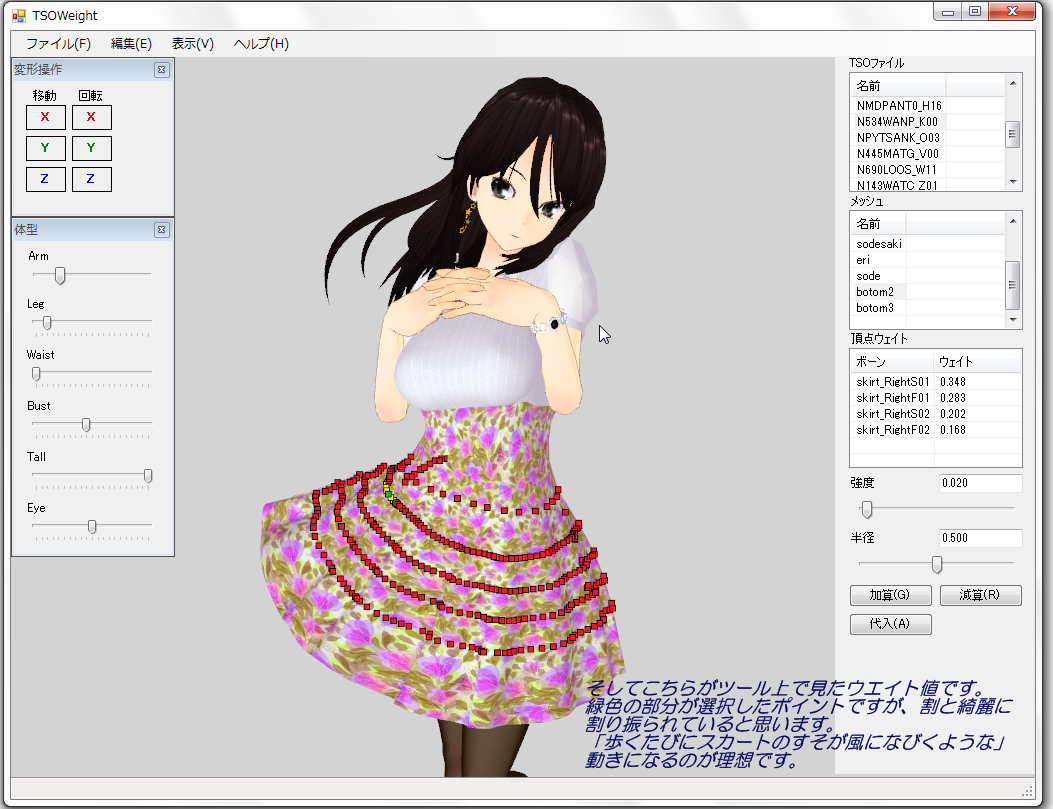This screenshot has width=1053, height=809.
Task: Close the 変形操作 panel
Action: click(x=161, y=70)
